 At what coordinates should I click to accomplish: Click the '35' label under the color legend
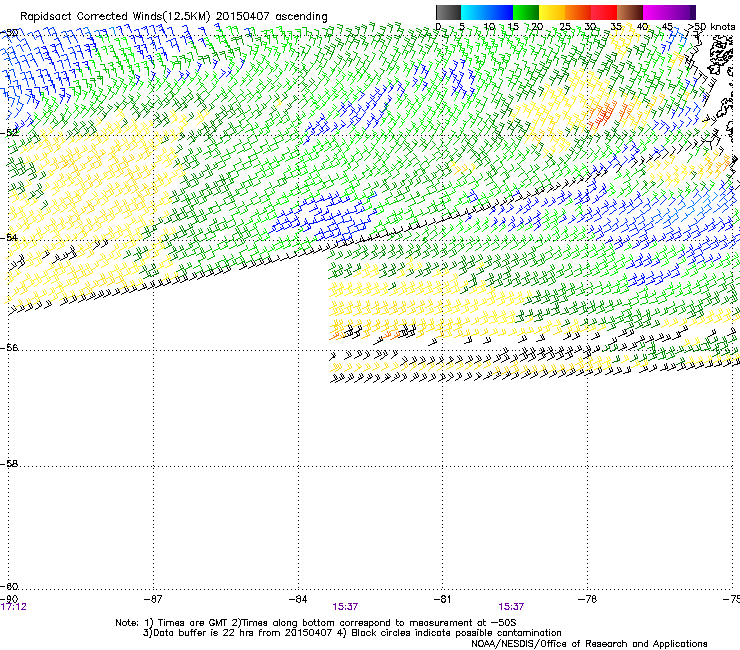tap(616, 27)
